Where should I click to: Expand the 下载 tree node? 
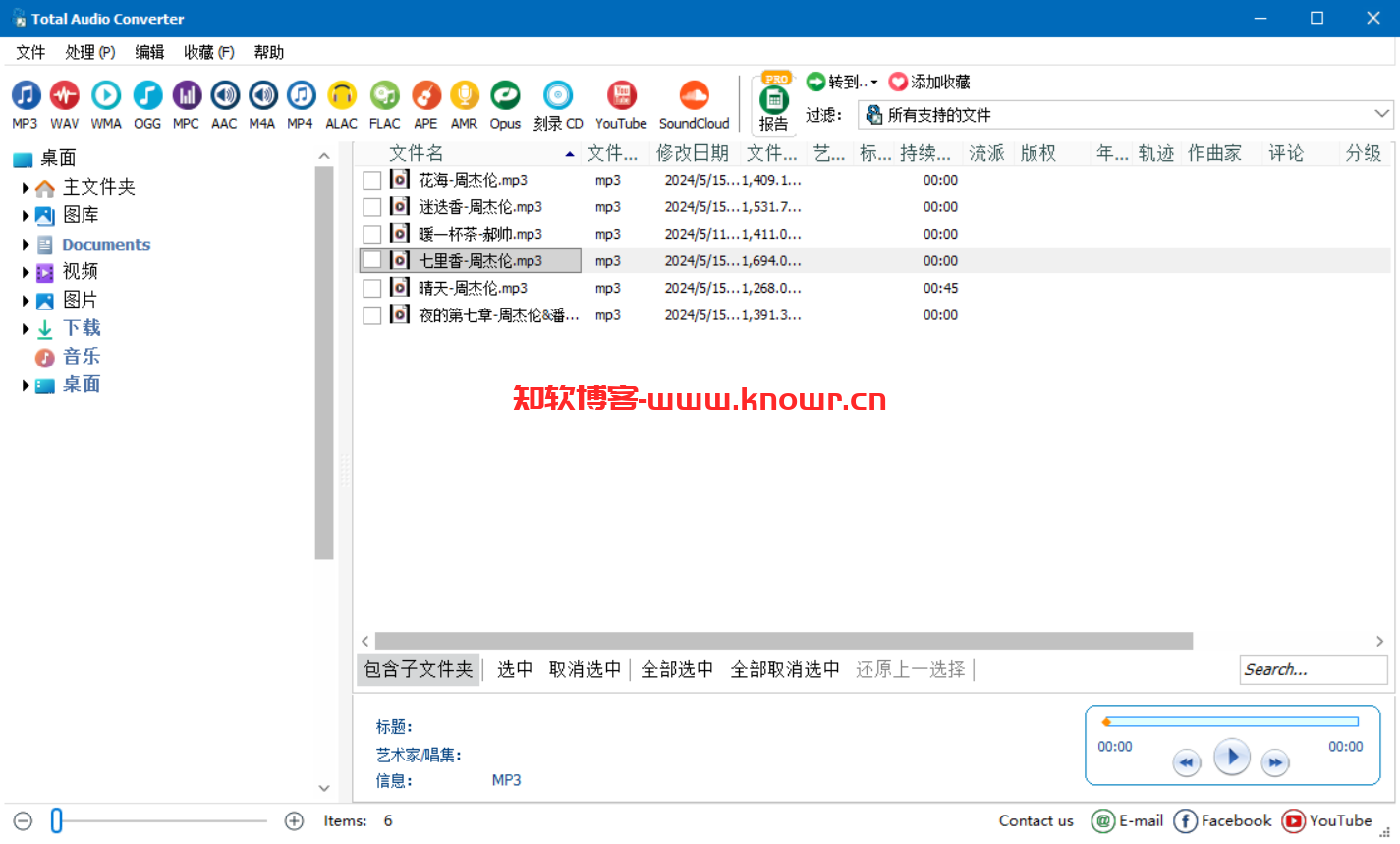[x=26, y=329]
